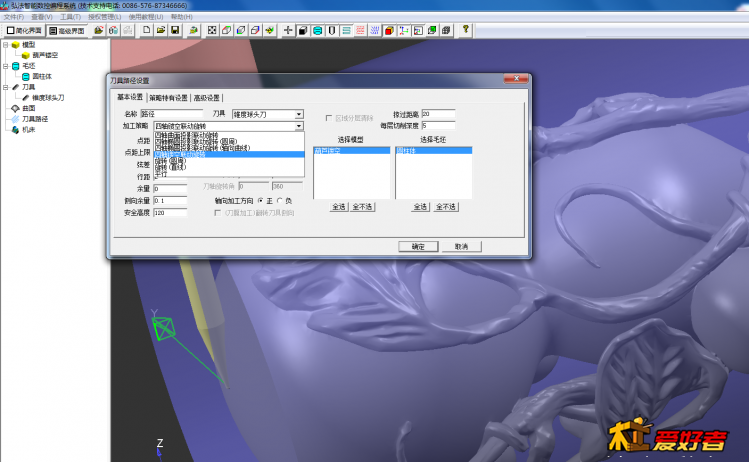Open the 文件(F) menu

[x=13, y=17]
